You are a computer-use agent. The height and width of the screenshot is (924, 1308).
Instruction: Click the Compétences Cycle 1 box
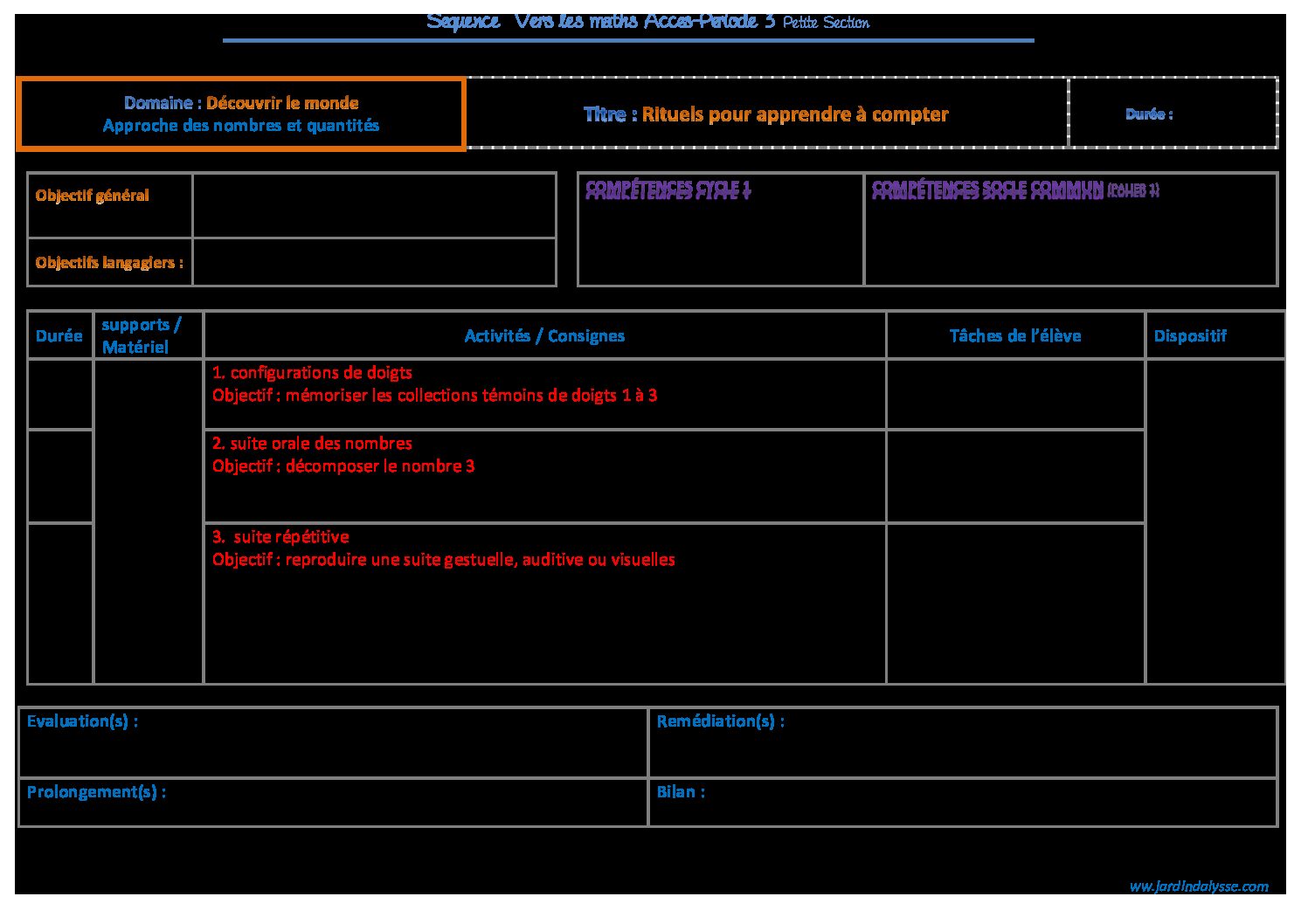tap(720, 231)
